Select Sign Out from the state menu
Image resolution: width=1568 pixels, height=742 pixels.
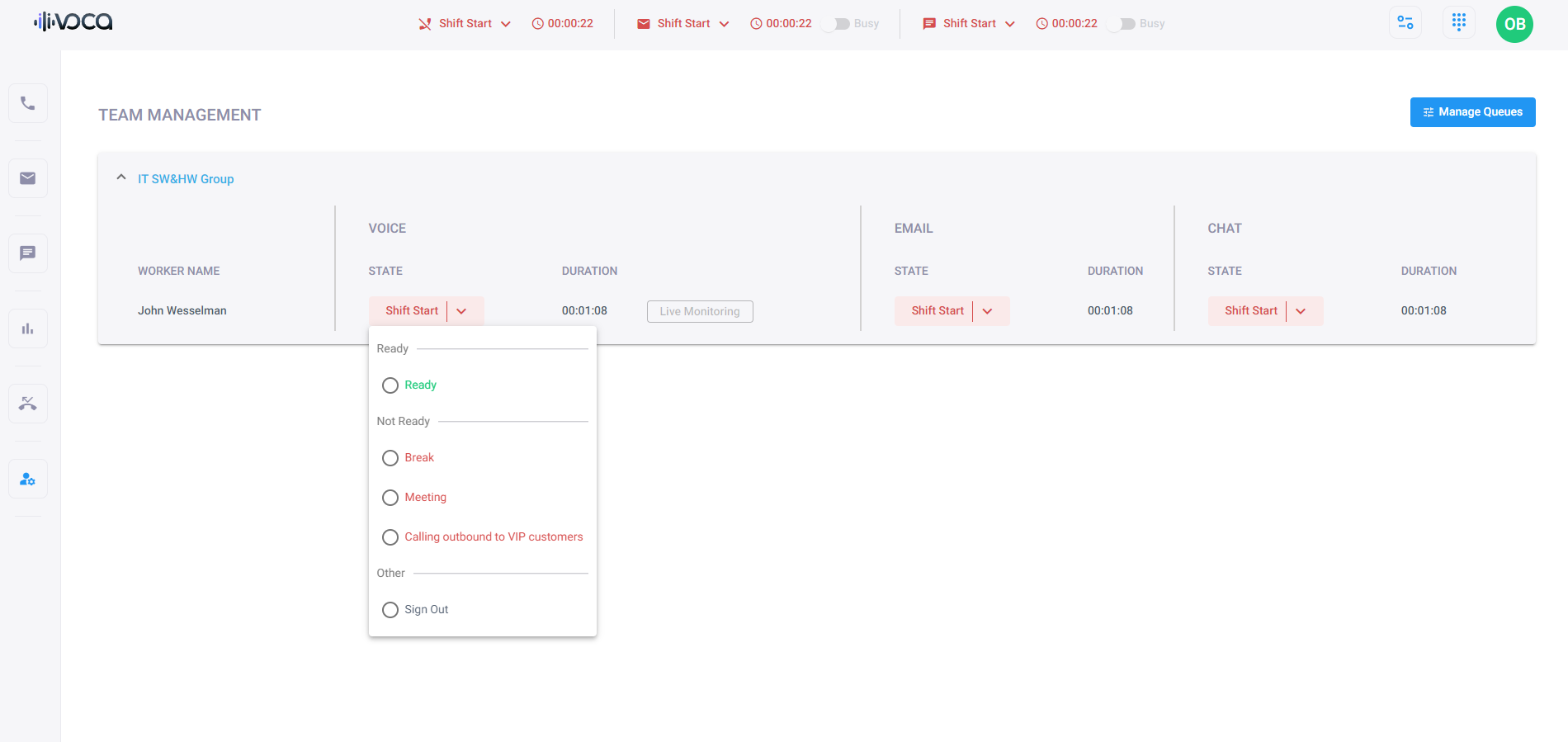pos(390,610)
